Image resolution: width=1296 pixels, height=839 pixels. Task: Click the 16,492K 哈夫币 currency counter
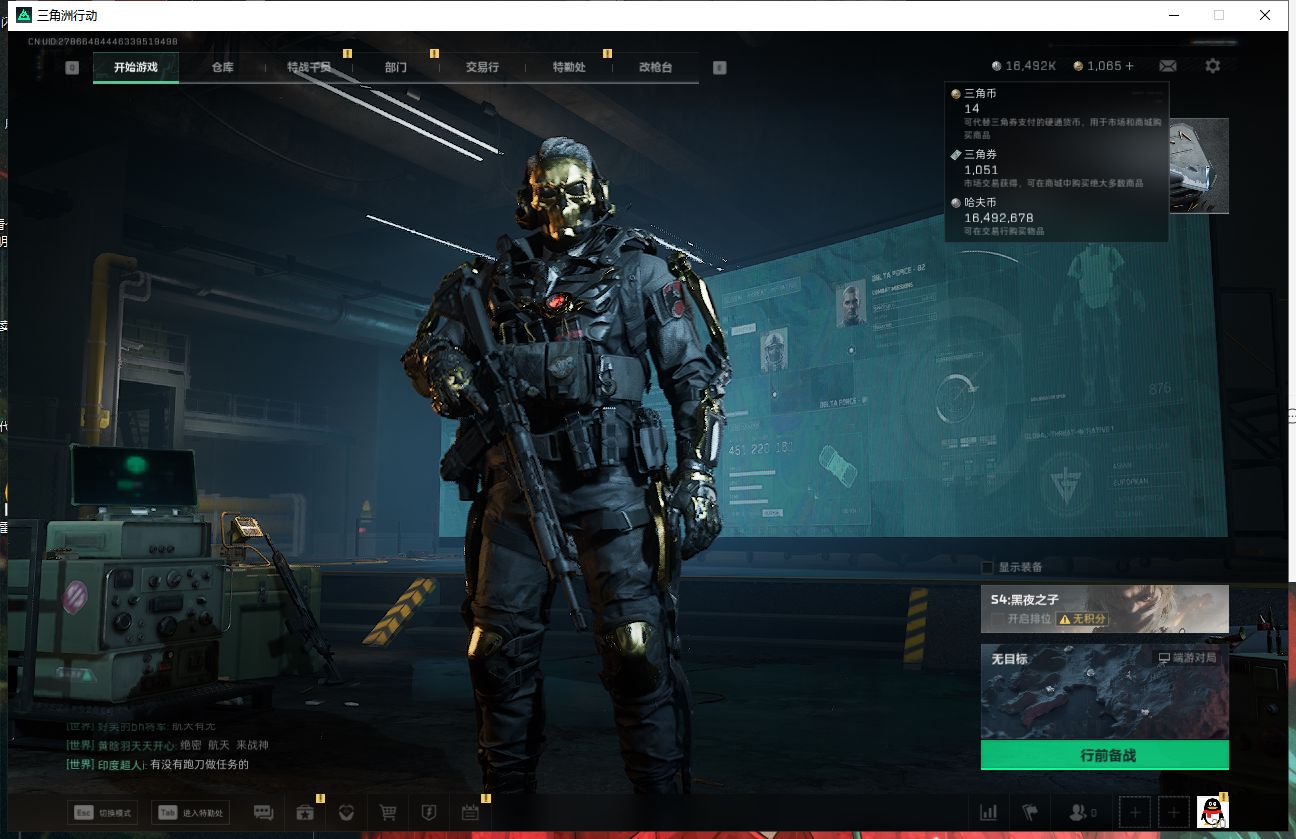(x=1024, y=66)
